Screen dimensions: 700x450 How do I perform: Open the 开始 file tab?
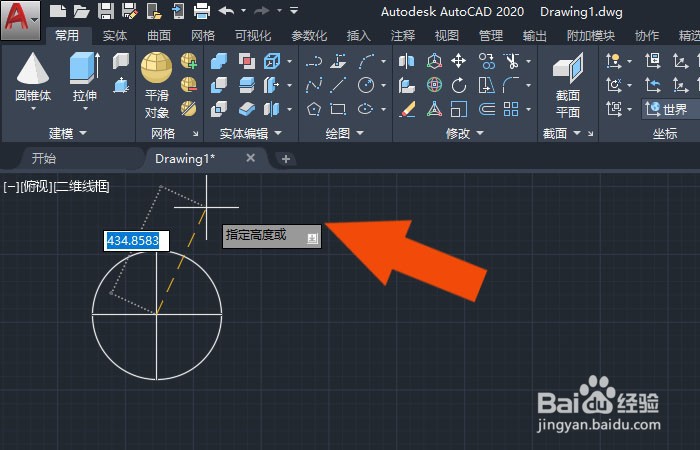44,158
